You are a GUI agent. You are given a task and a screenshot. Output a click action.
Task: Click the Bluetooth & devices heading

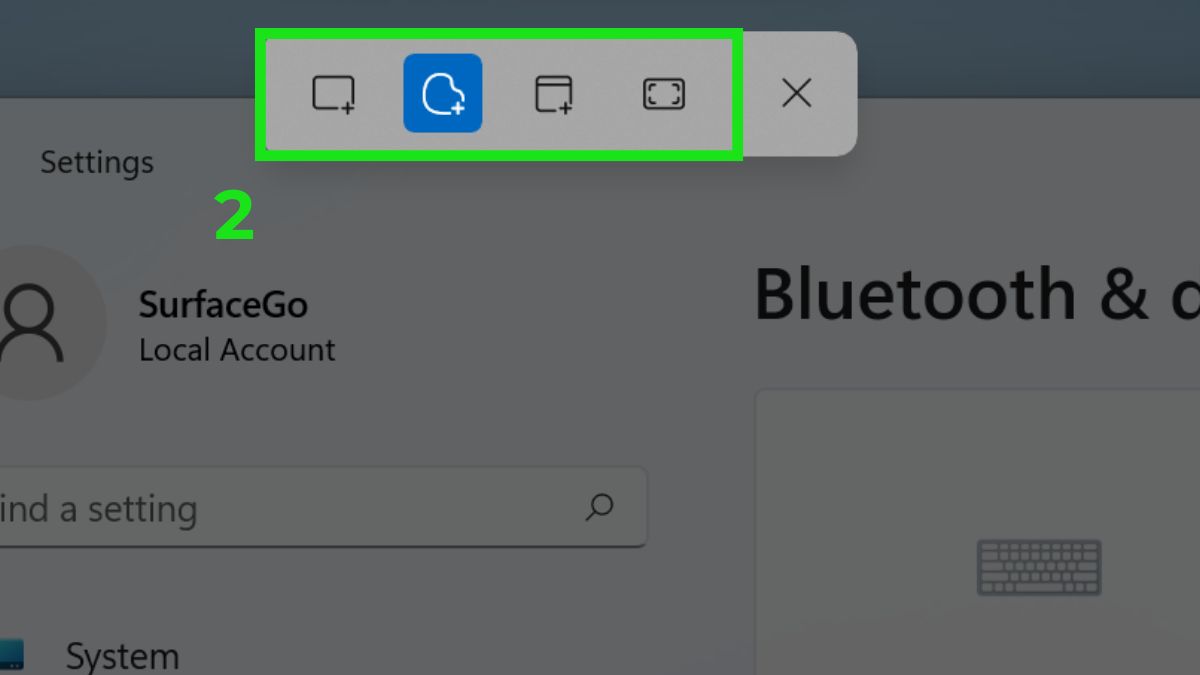pyautogui.click(x=976, y=295)
